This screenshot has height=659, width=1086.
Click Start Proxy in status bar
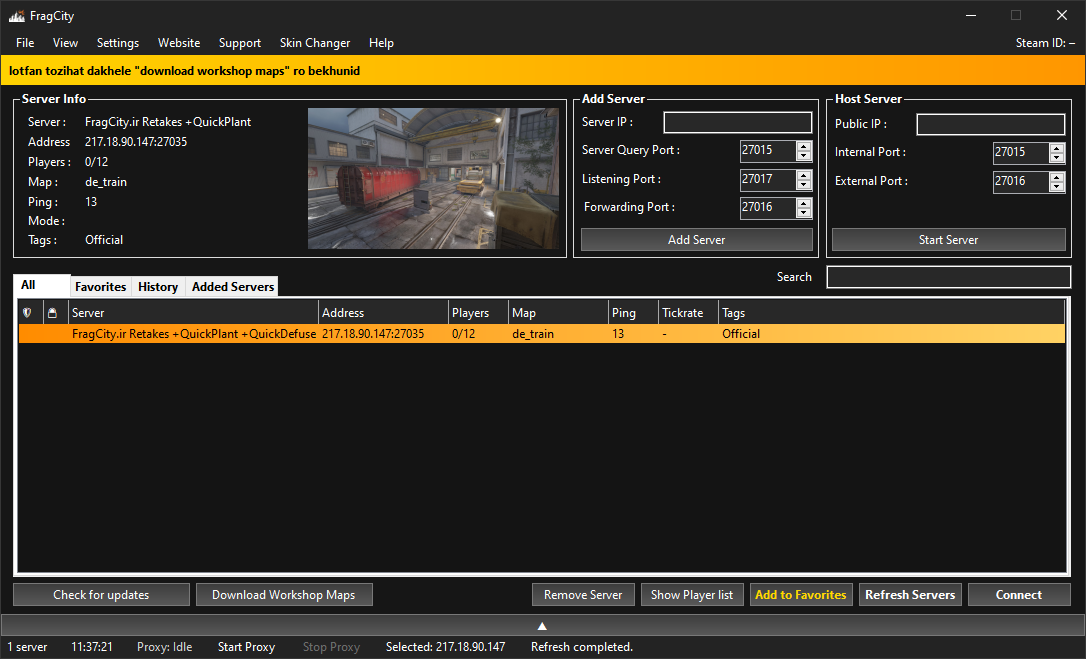(247, 647)
